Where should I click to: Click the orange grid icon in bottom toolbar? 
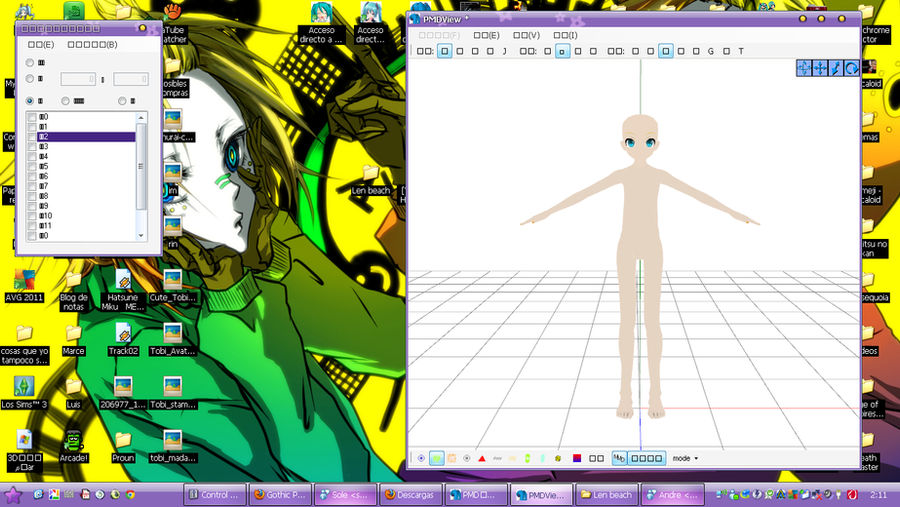pos(452,458)
